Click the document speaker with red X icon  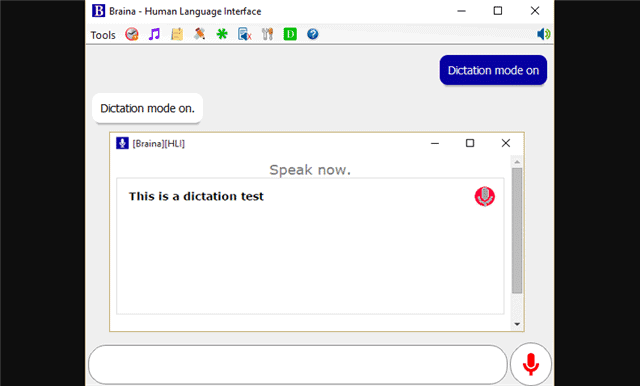(x=244, y=34)
